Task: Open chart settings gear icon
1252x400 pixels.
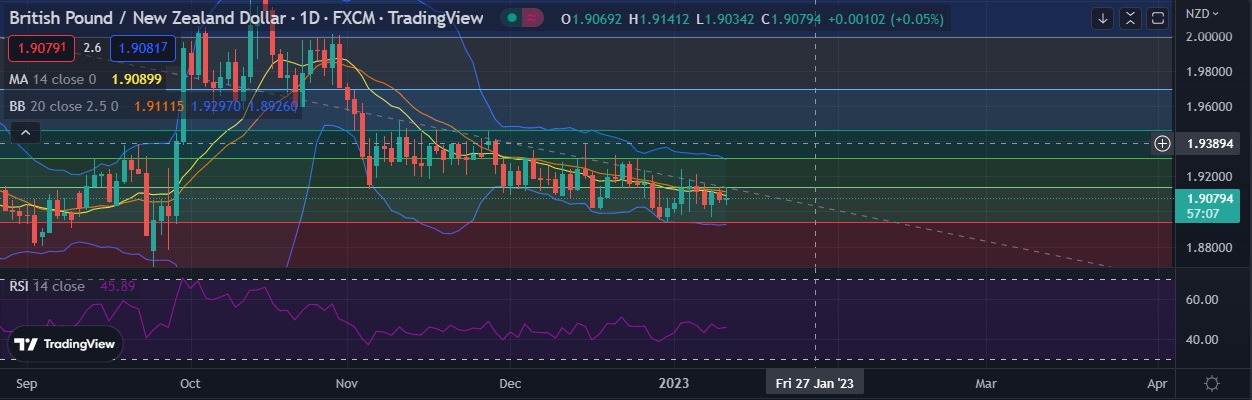Action: 1211,383
